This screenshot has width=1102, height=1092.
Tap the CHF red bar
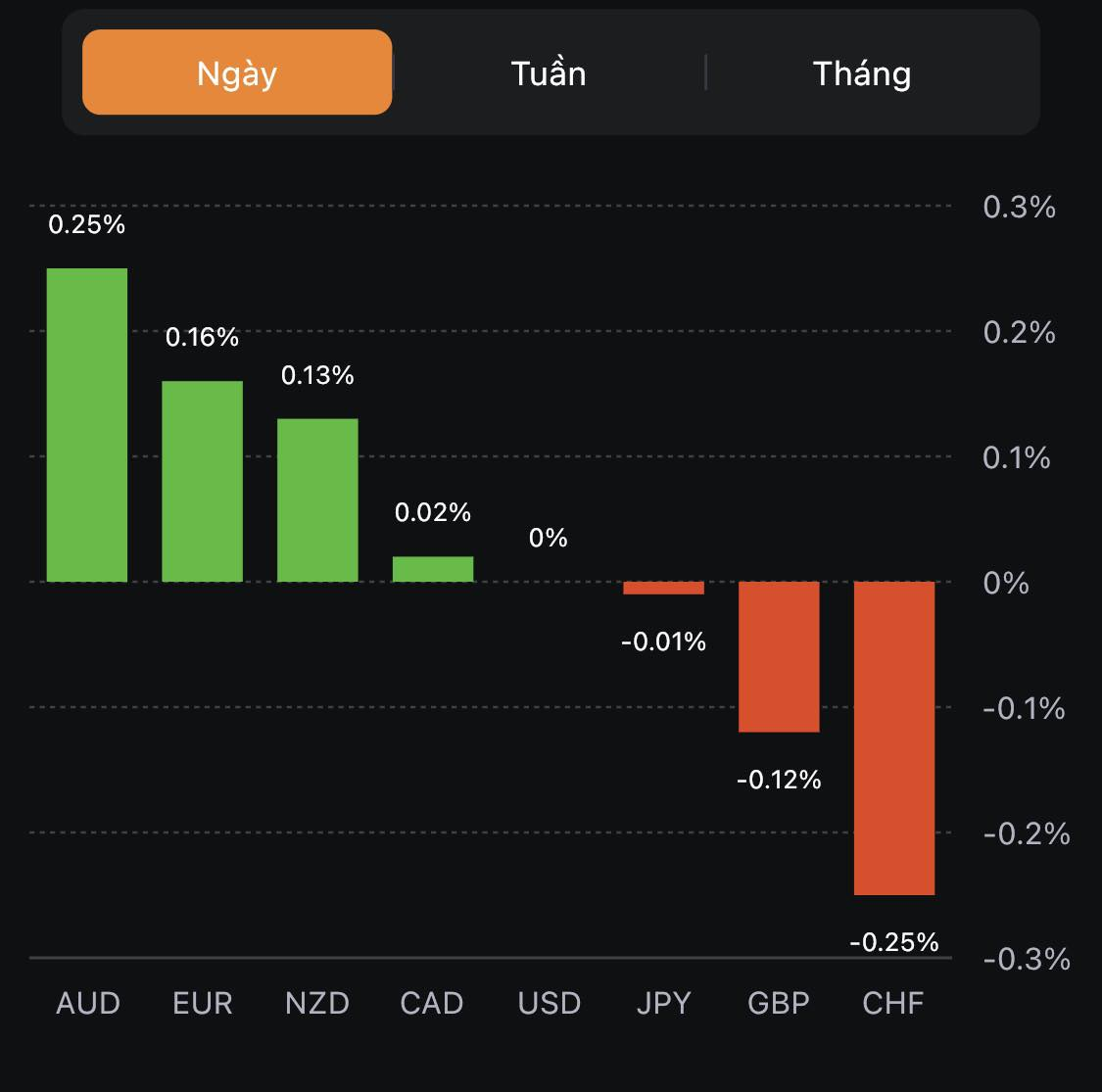point(894,737)
